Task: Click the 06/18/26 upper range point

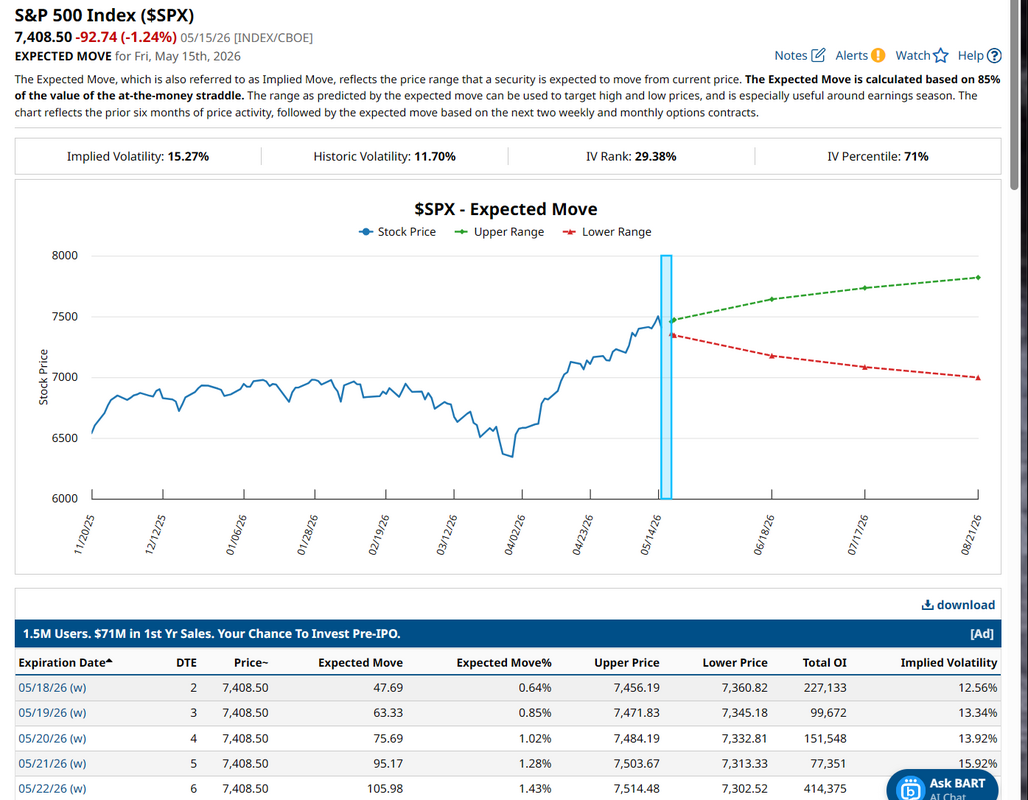Action: tap(772, 299)
